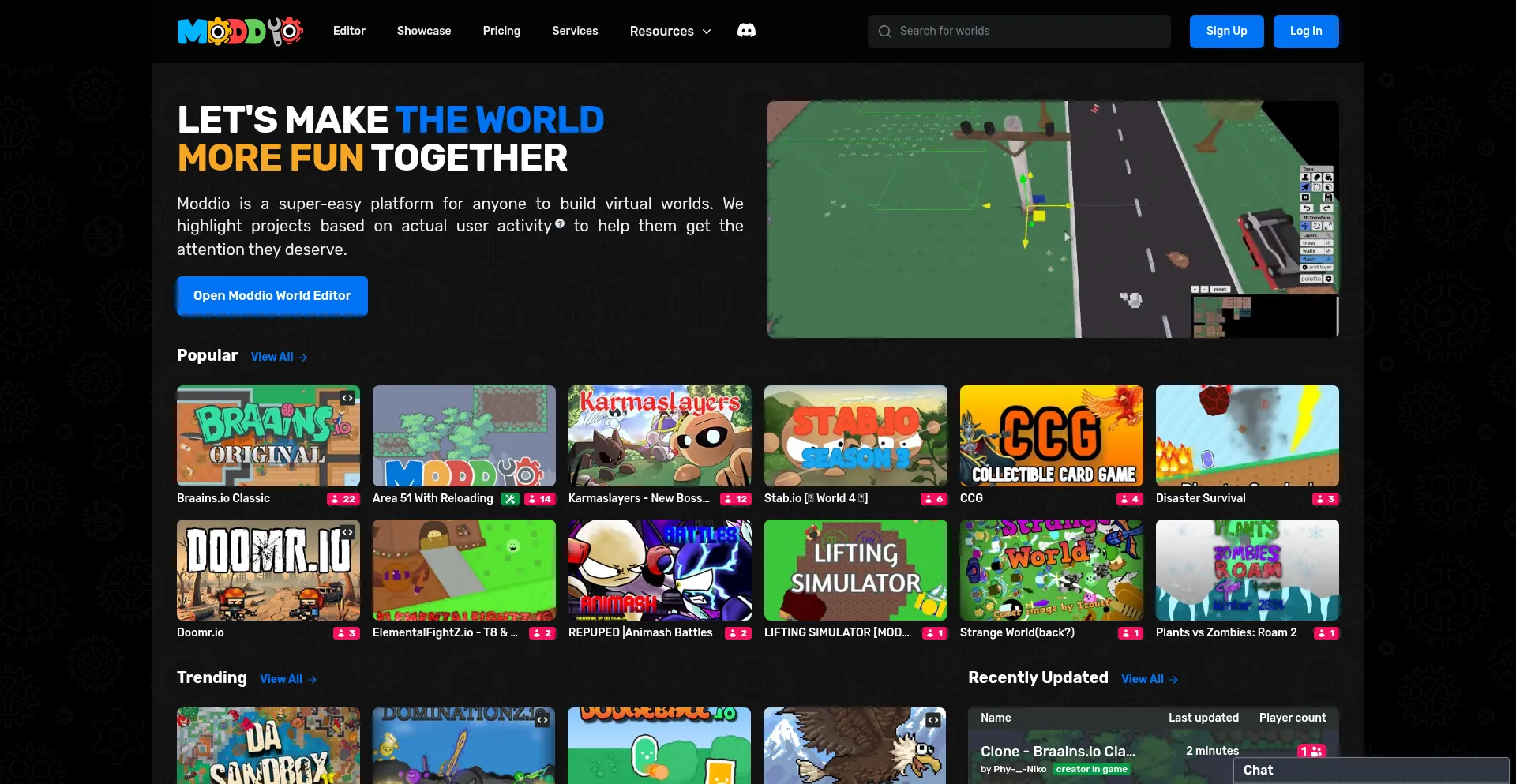Viewport: 1516px width, 784px height.
Task: Click the Moddio logo in the top bar
Action: point(239,31)
